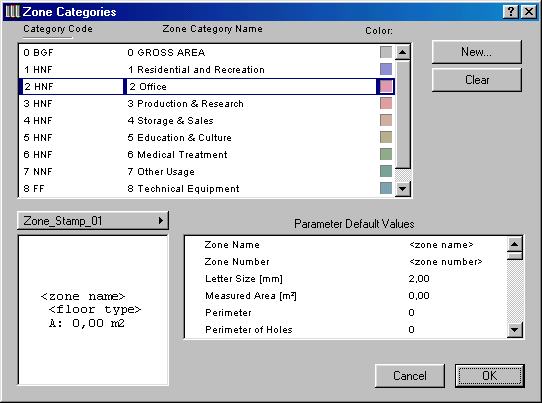Select the Zone Name parameter row

346,245
